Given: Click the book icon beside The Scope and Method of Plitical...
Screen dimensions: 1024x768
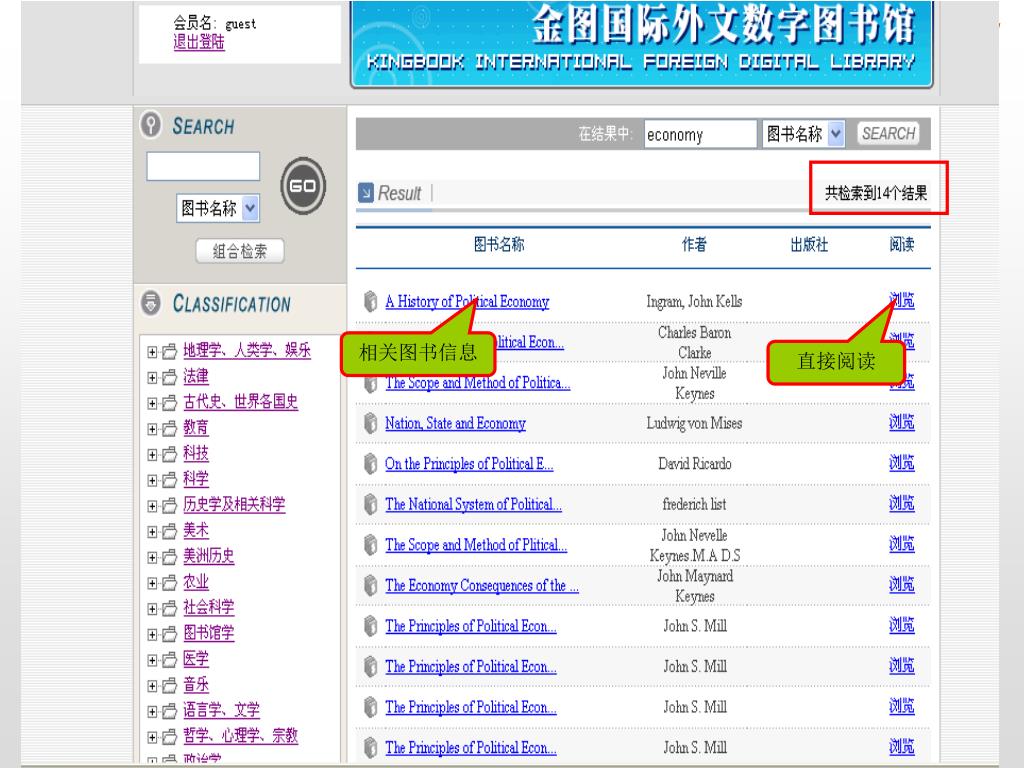Looking at the screenshot, I should click(x=370, y=545).
